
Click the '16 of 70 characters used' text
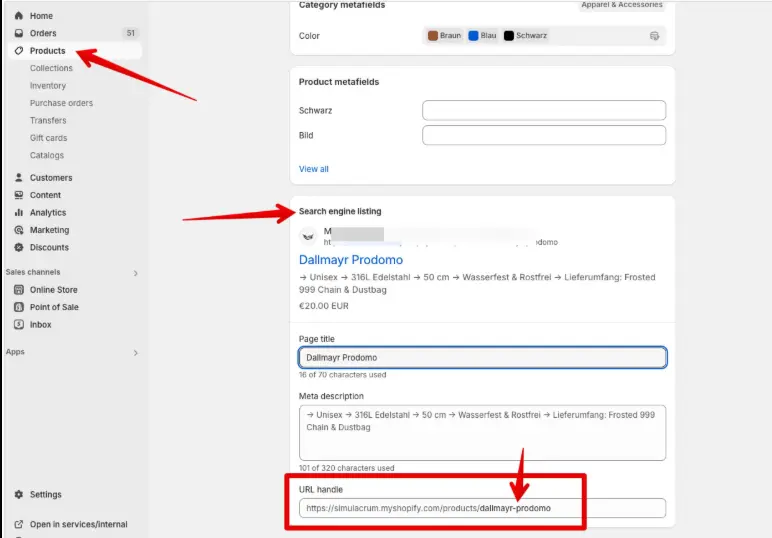[342, 375]
